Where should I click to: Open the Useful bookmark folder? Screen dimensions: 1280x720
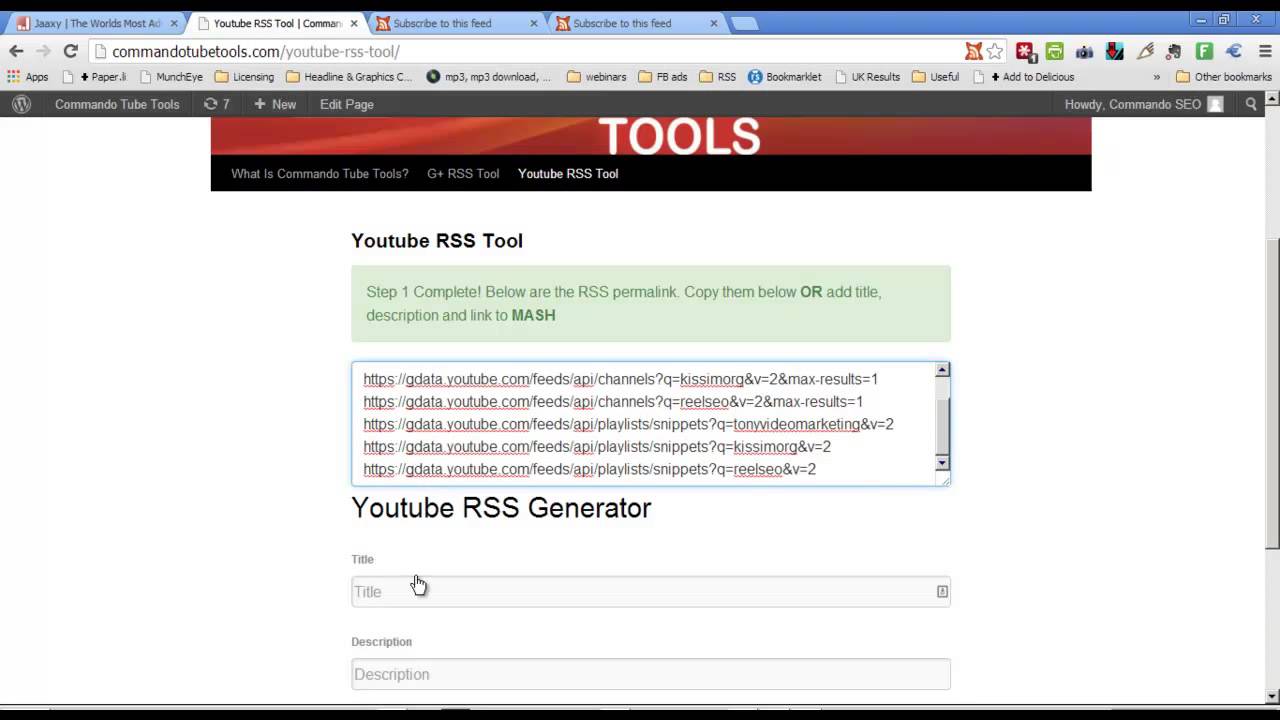tap(936, 76)
